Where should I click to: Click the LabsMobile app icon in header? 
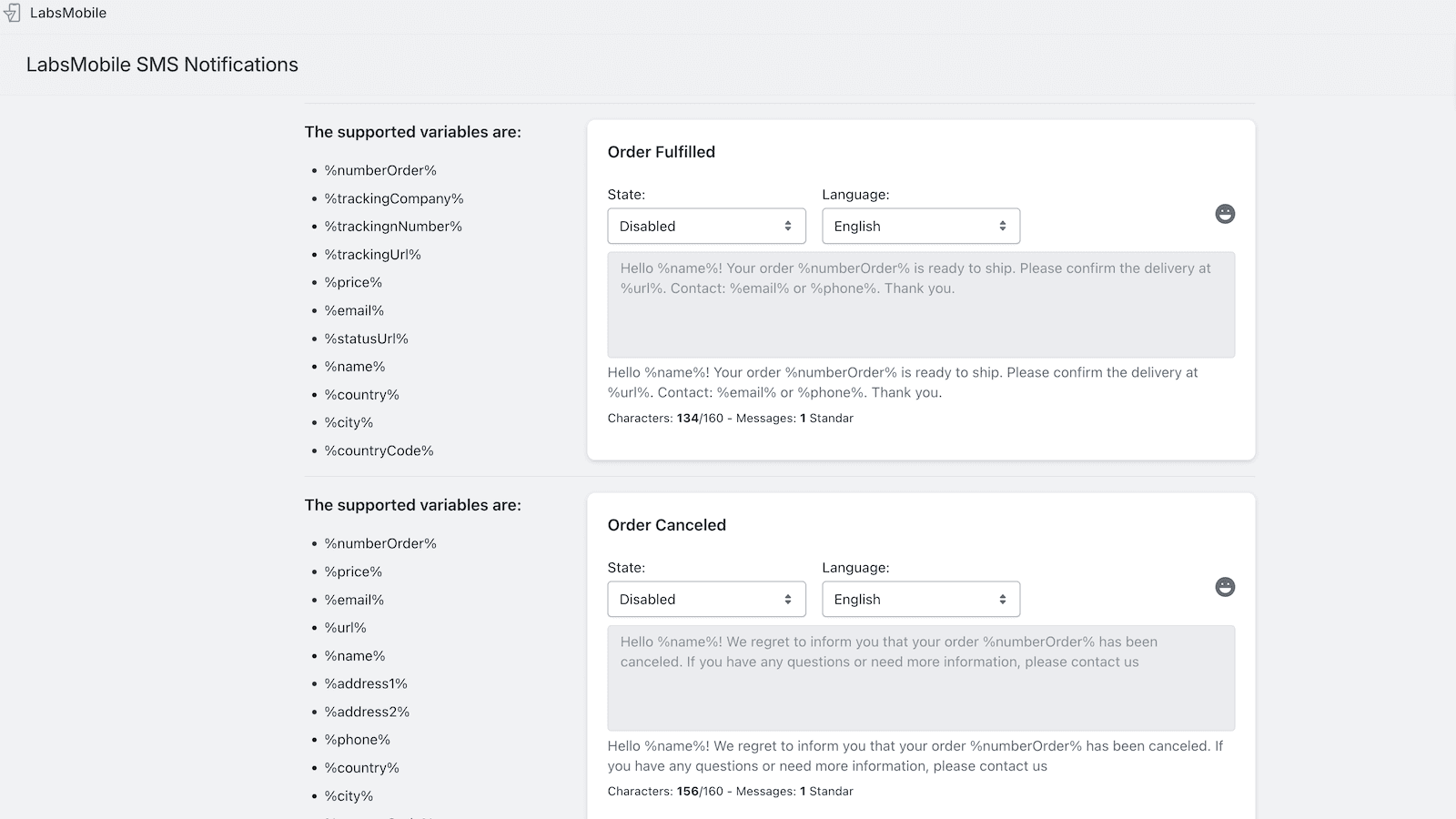coord(12,14)
